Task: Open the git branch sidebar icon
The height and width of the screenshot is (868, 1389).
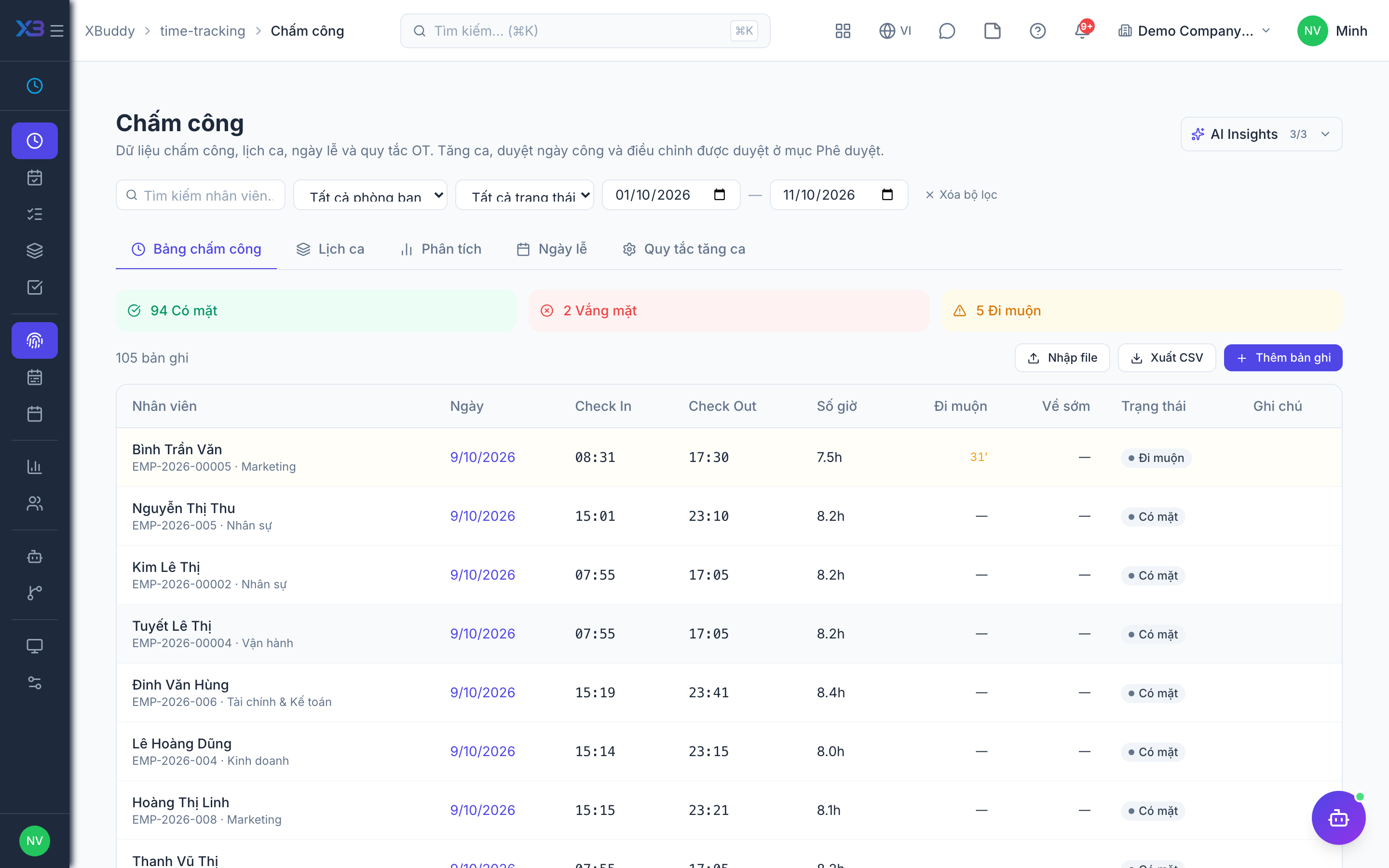Action: [34, 593]
